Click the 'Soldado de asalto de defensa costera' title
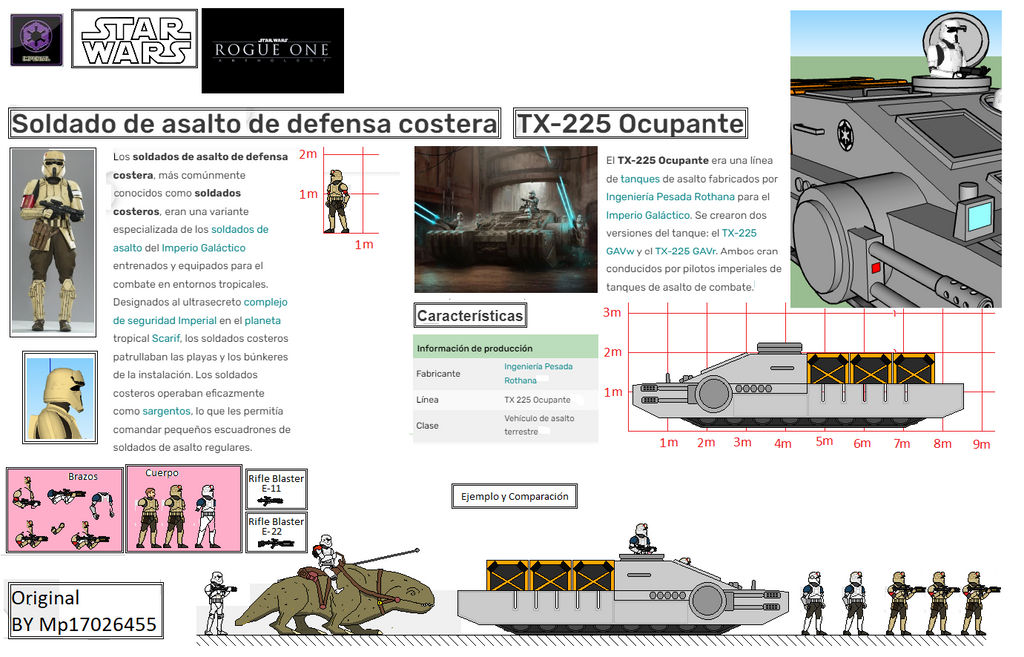The width and height of the screenshot is (1024, 657). pos(255,123)
